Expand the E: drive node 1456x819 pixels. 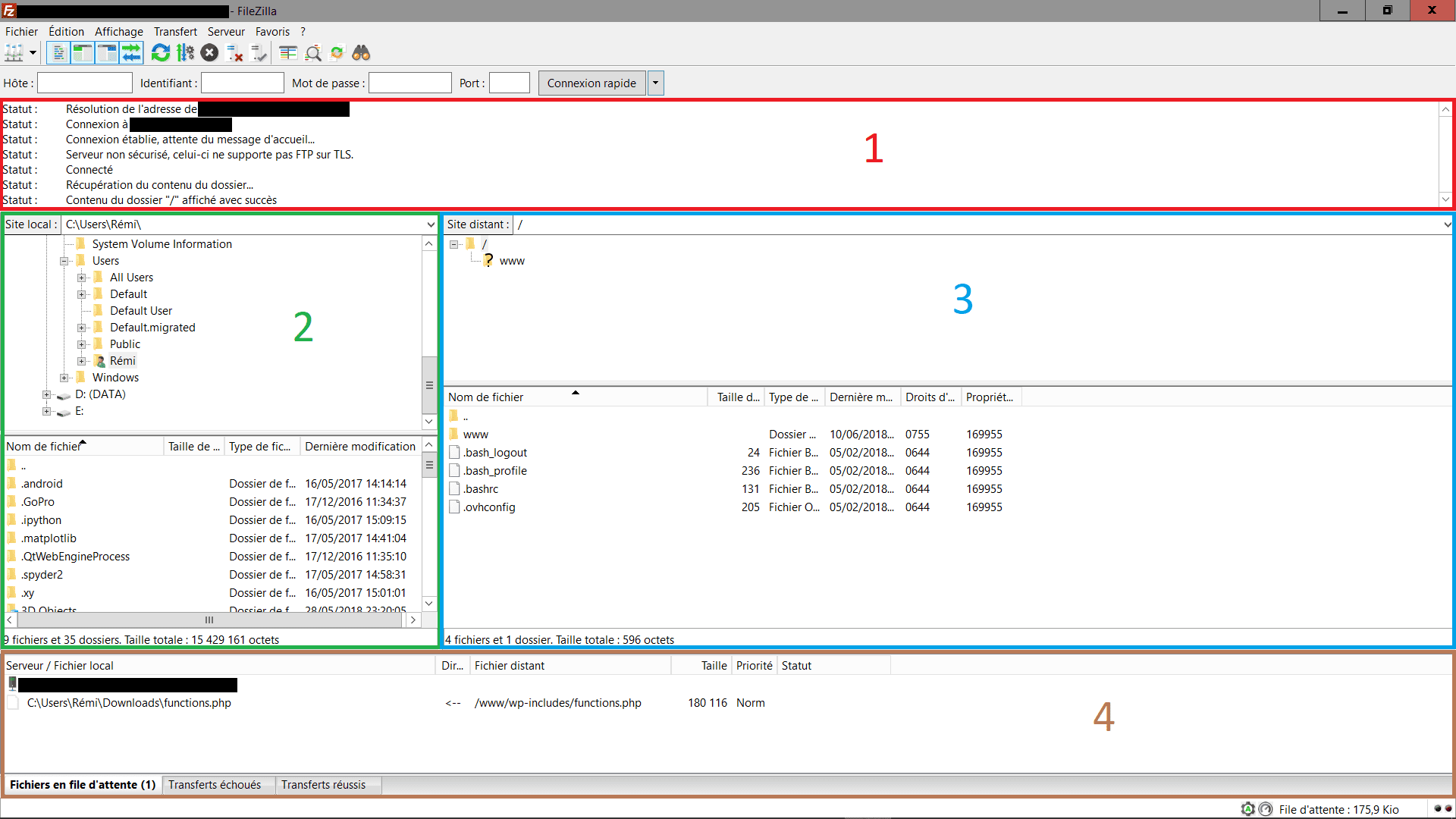click(x=47, y=411)
